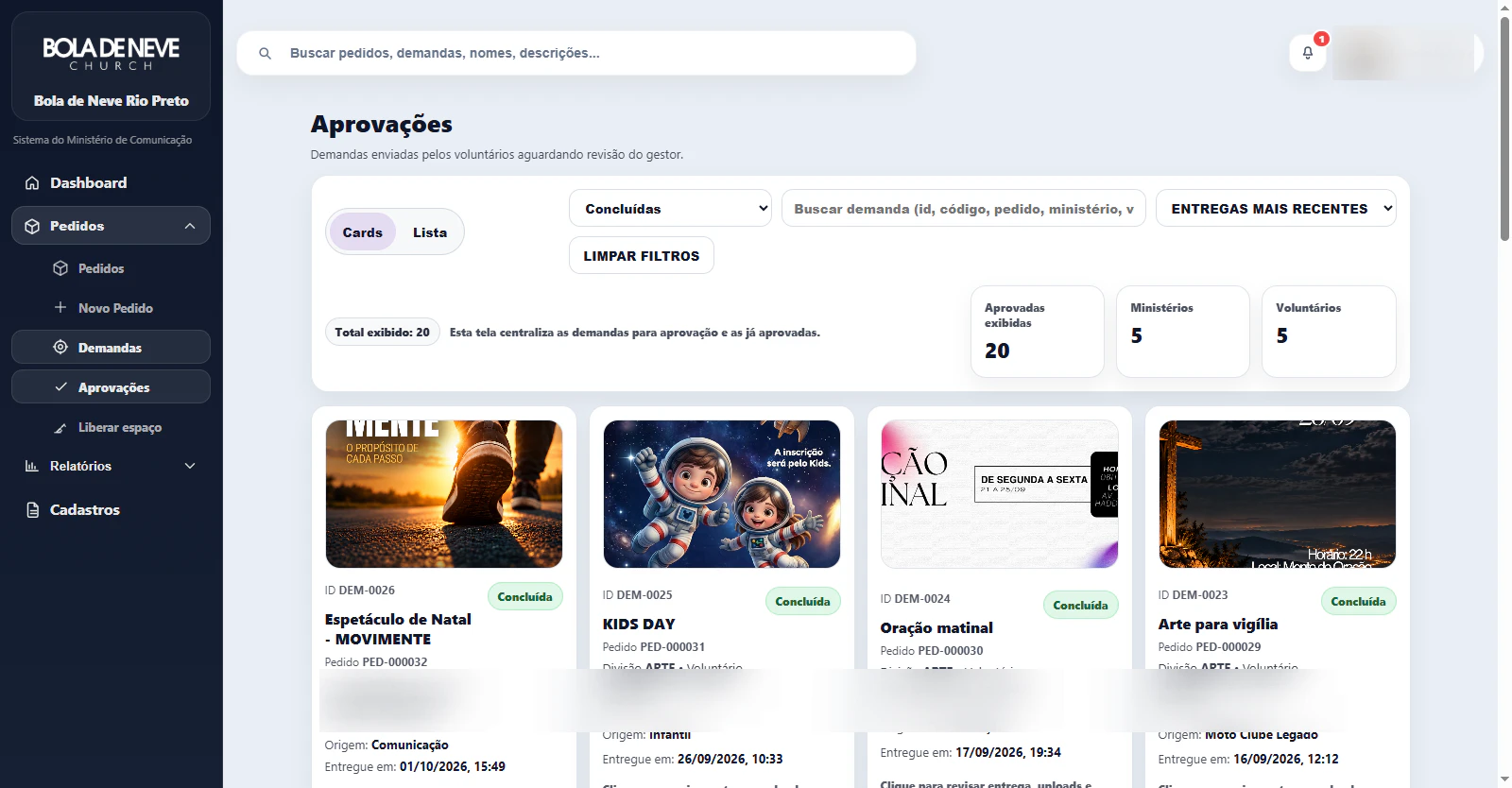Open Demandas in the sidebar
The image size is (1512, 788).
pyautogui.click(x=111, y=347)
